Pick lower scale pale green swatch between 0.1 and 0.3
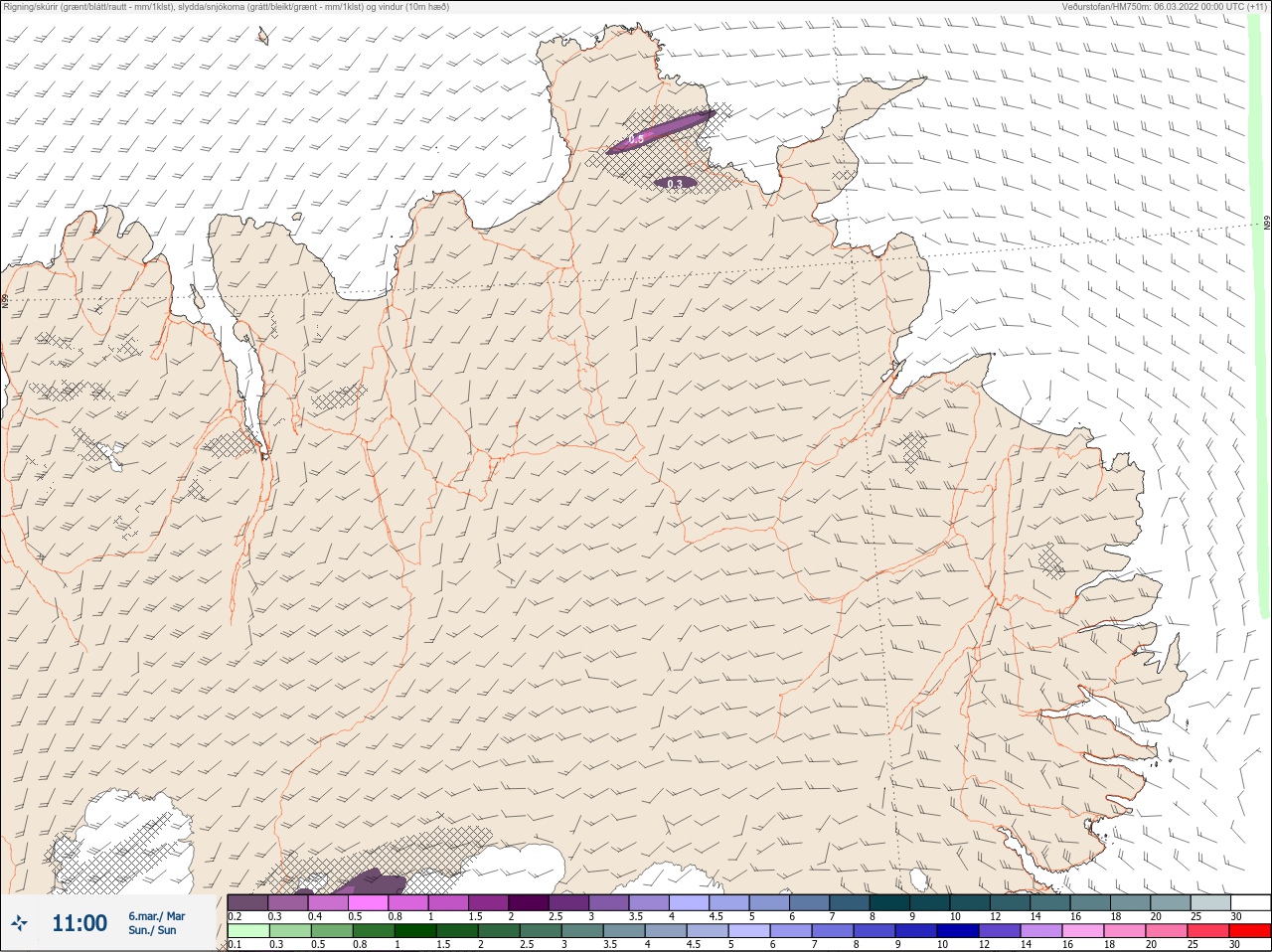Viewport: 1272px width, 952px height. 248,931
